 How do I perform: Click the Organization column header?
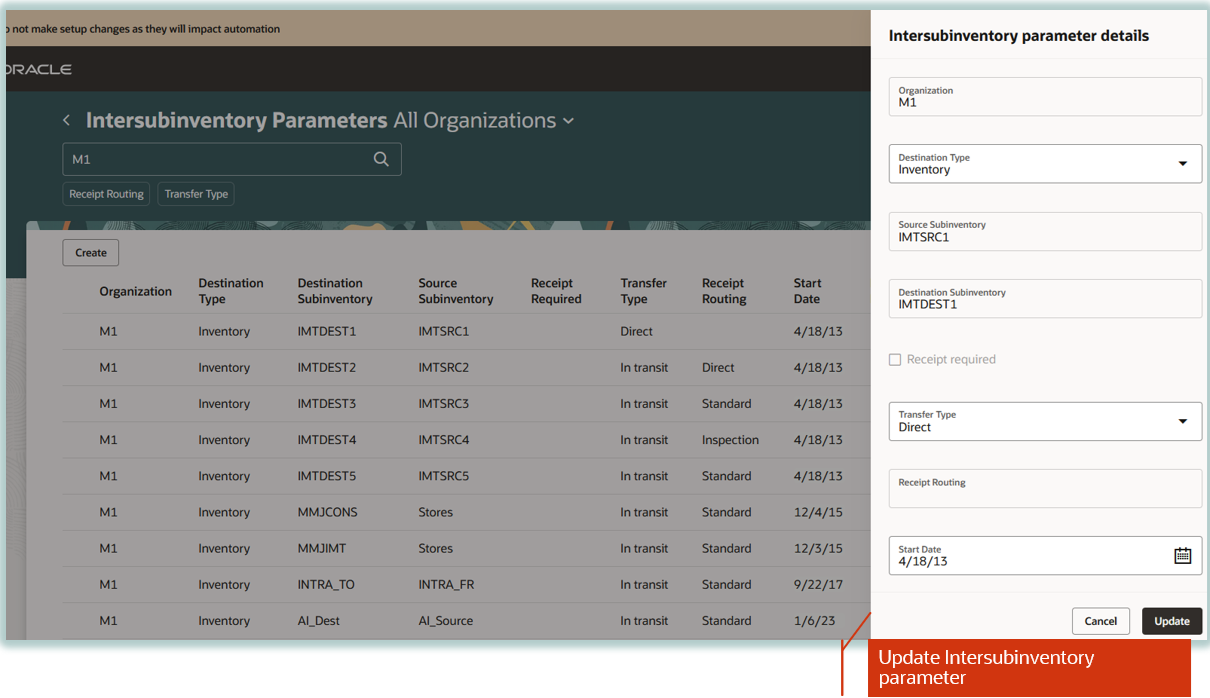135,291
